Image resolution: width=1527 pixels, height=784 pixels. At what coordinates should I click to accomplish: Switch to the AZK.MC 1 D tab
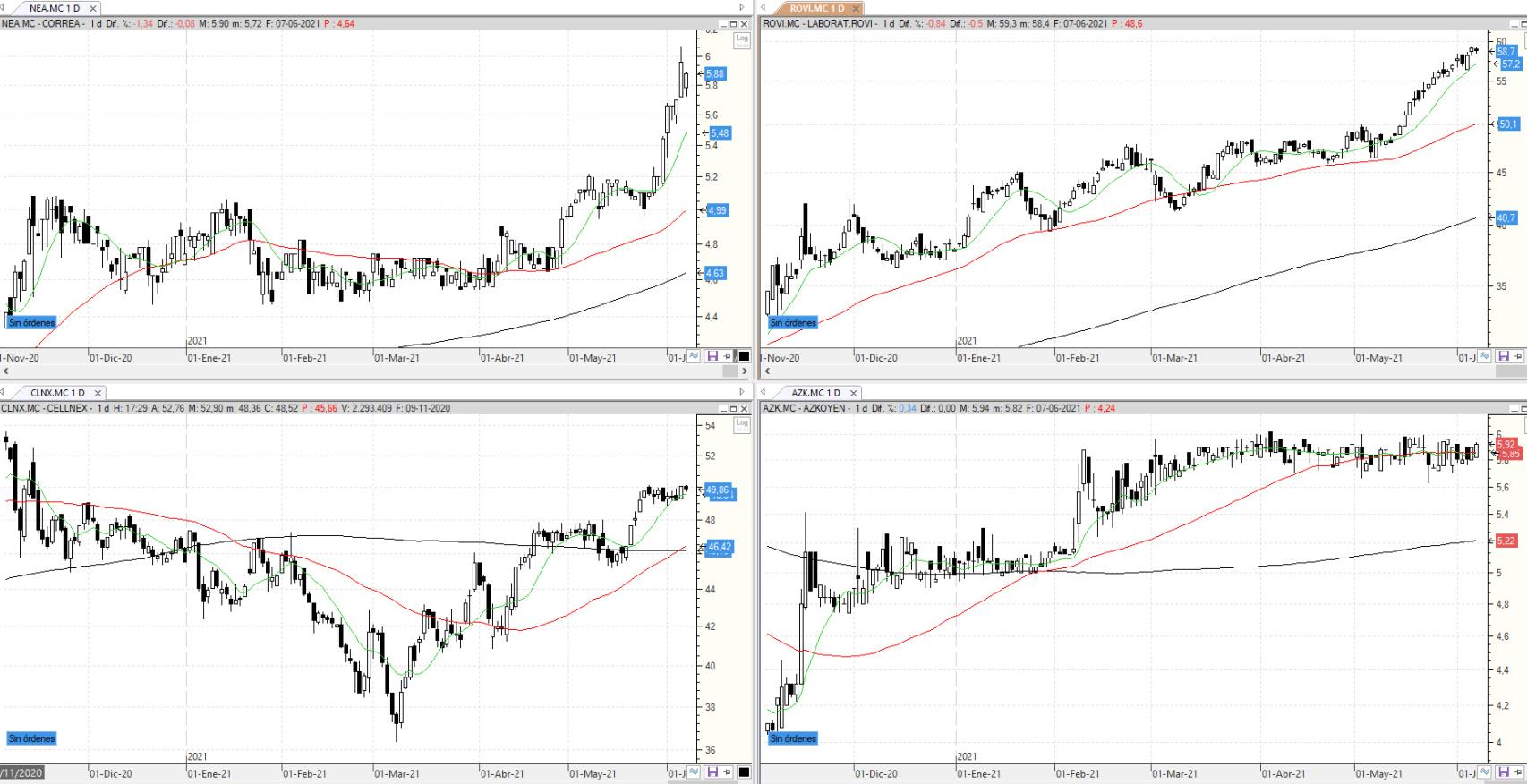[815, 393]
